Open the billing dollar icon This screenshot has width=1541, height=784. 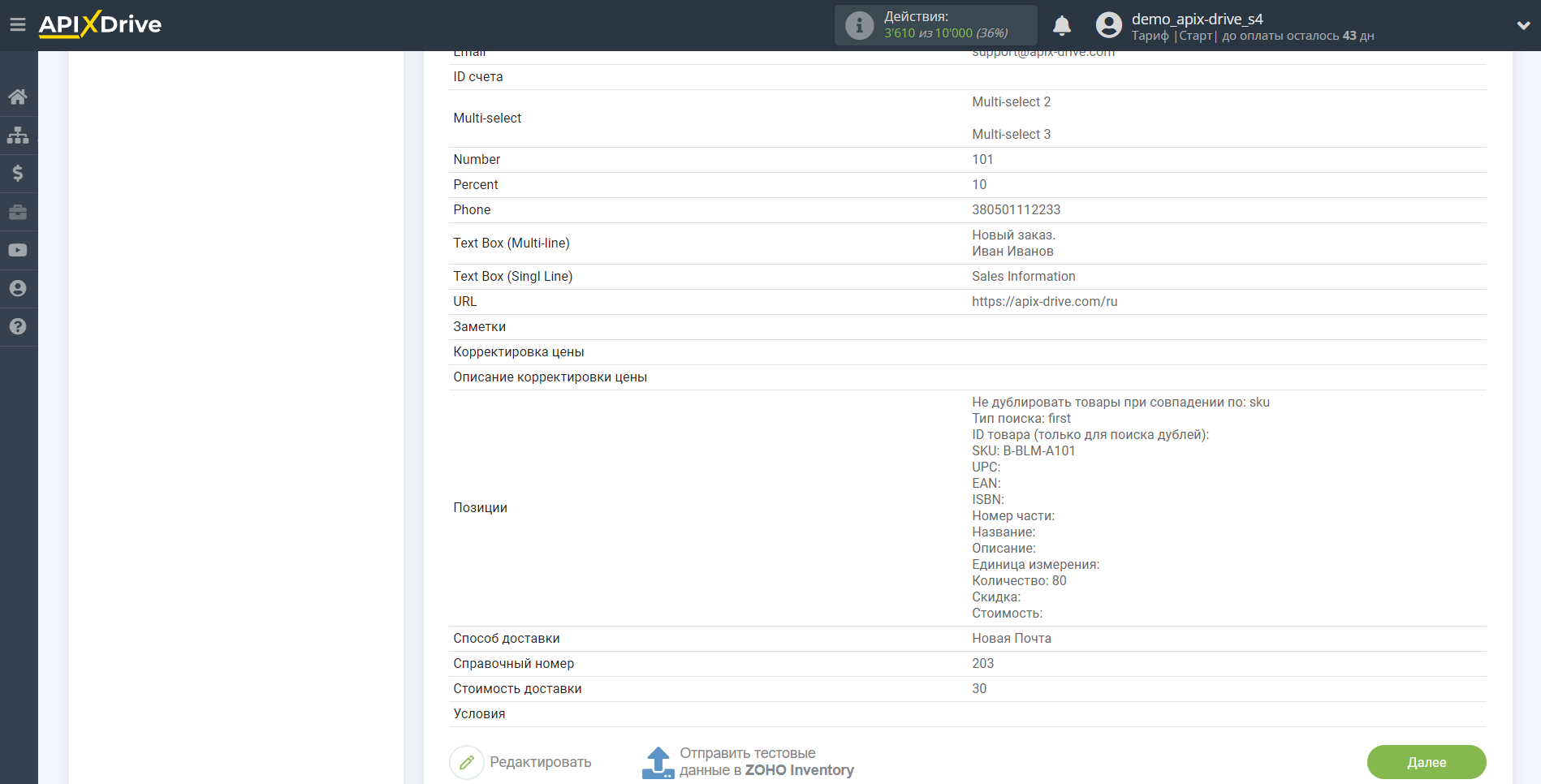(x=18, y=173)
